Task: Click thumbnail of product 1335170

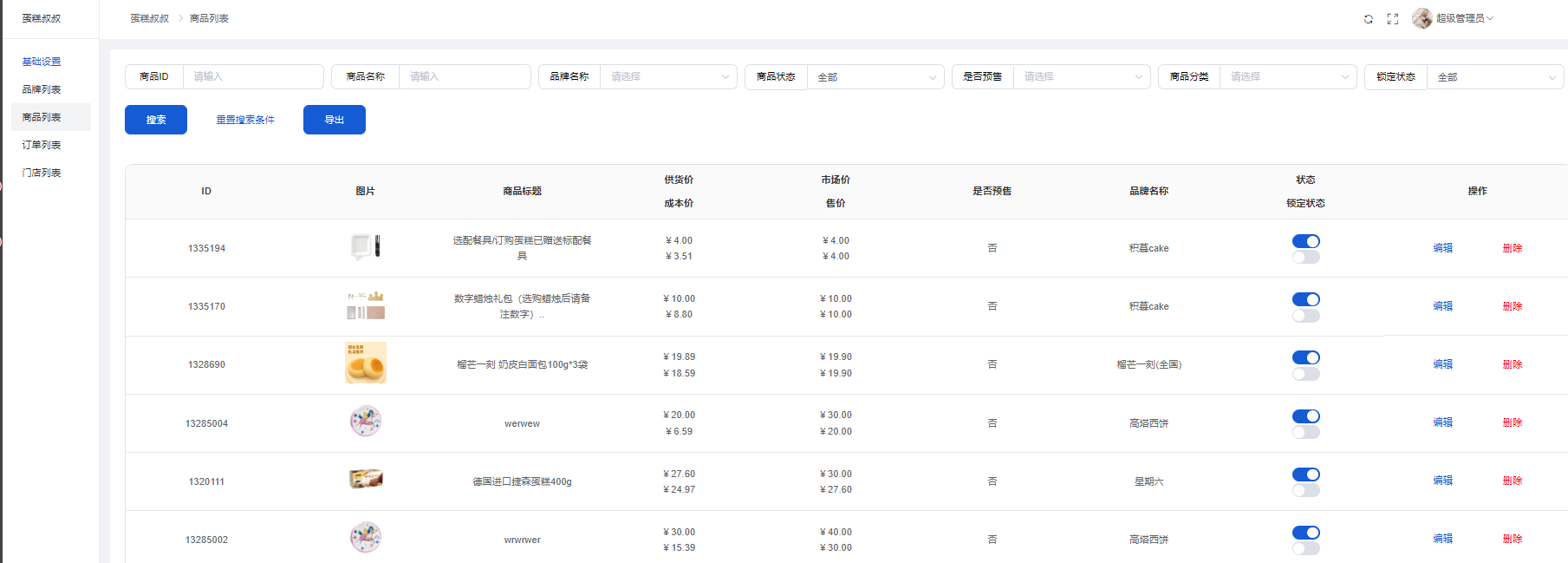Action: 366,305
